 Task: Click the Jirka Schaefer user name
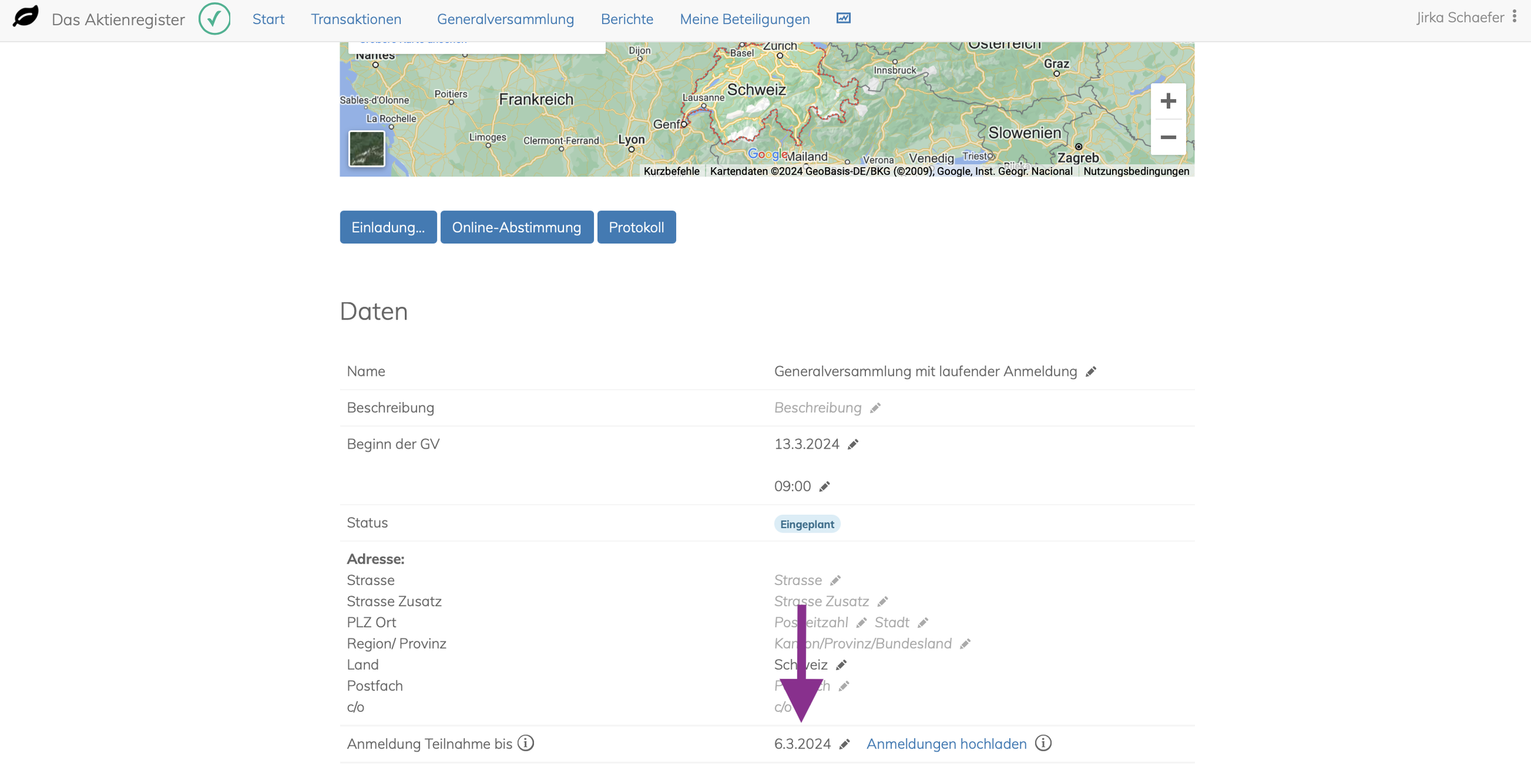click(1460, 17)
